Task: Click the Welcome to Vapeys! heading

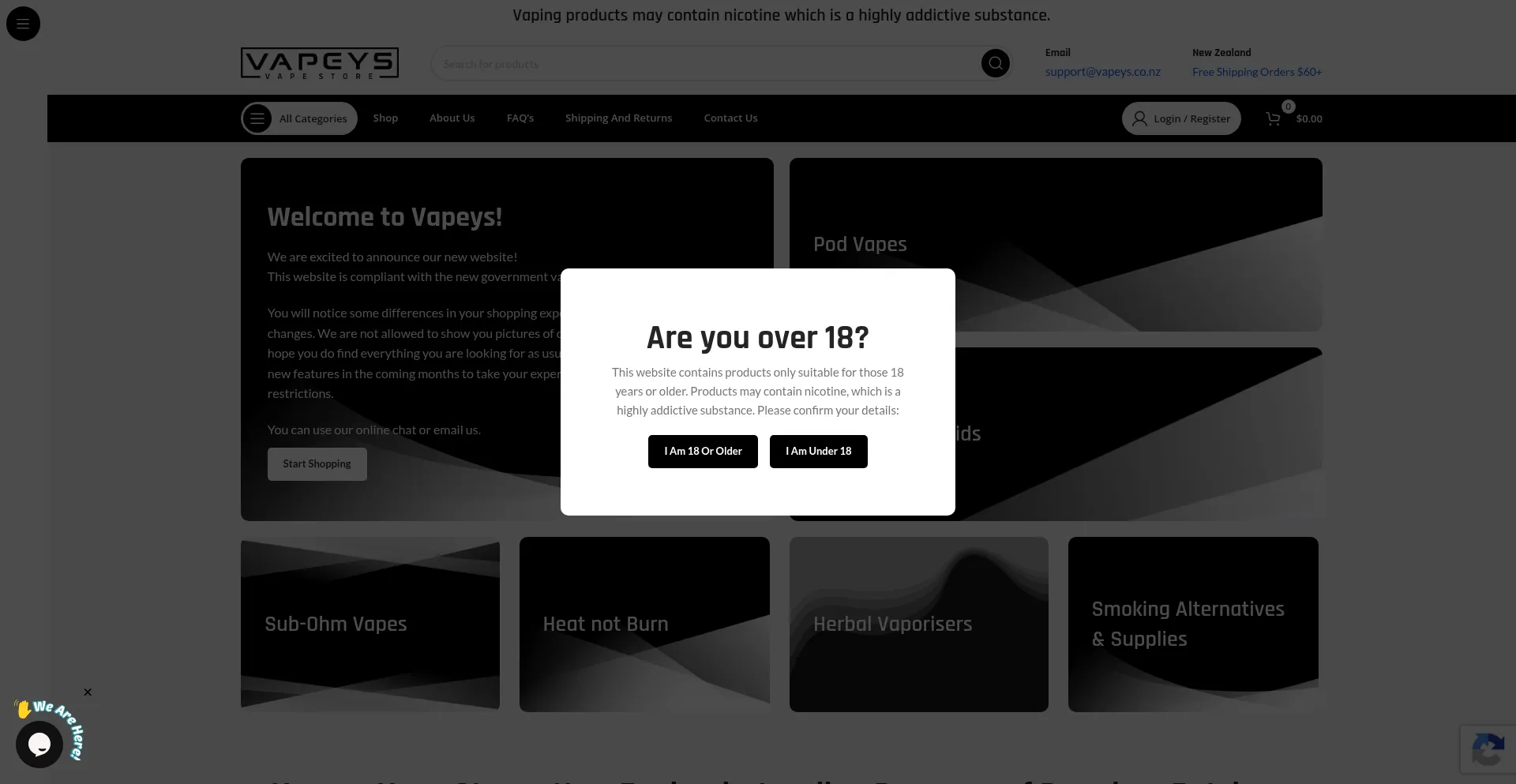Action: [385, 217]
